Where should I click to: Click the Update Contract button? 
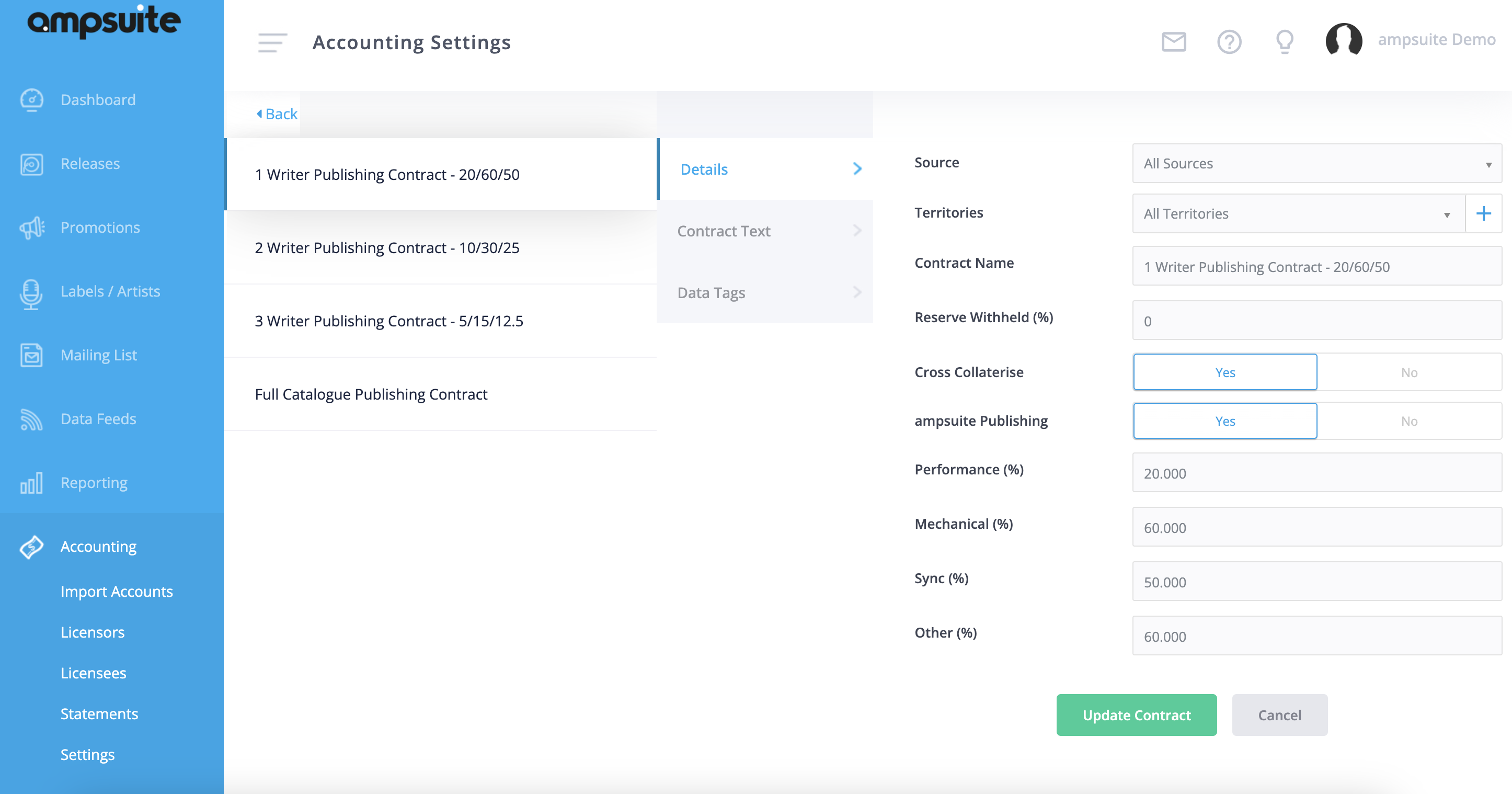point(1136,714)
